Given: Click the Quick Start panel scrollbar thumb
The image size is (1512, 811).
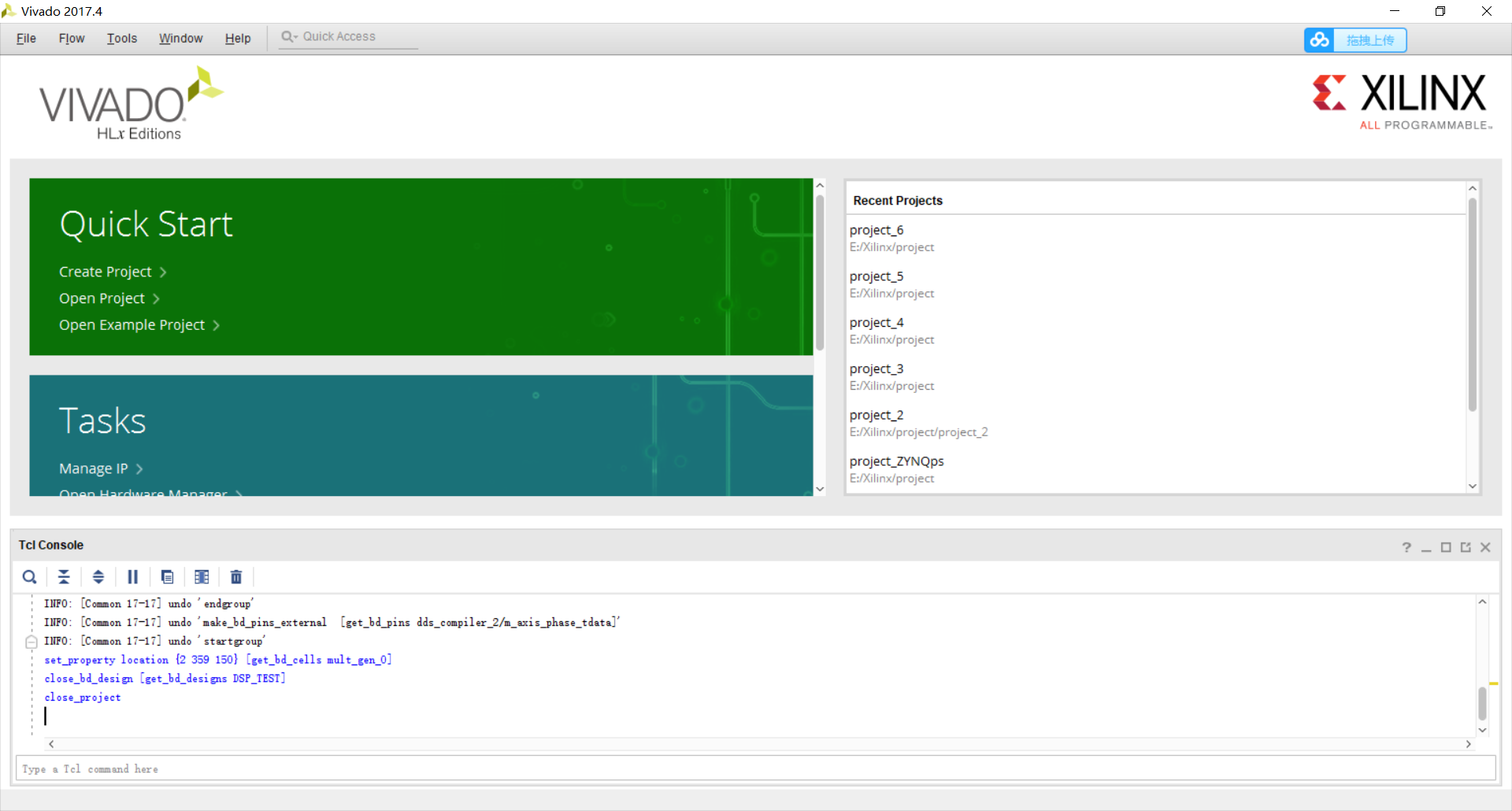Looking at the screenshot, I should pyautogui.click(x=820, y=272).
